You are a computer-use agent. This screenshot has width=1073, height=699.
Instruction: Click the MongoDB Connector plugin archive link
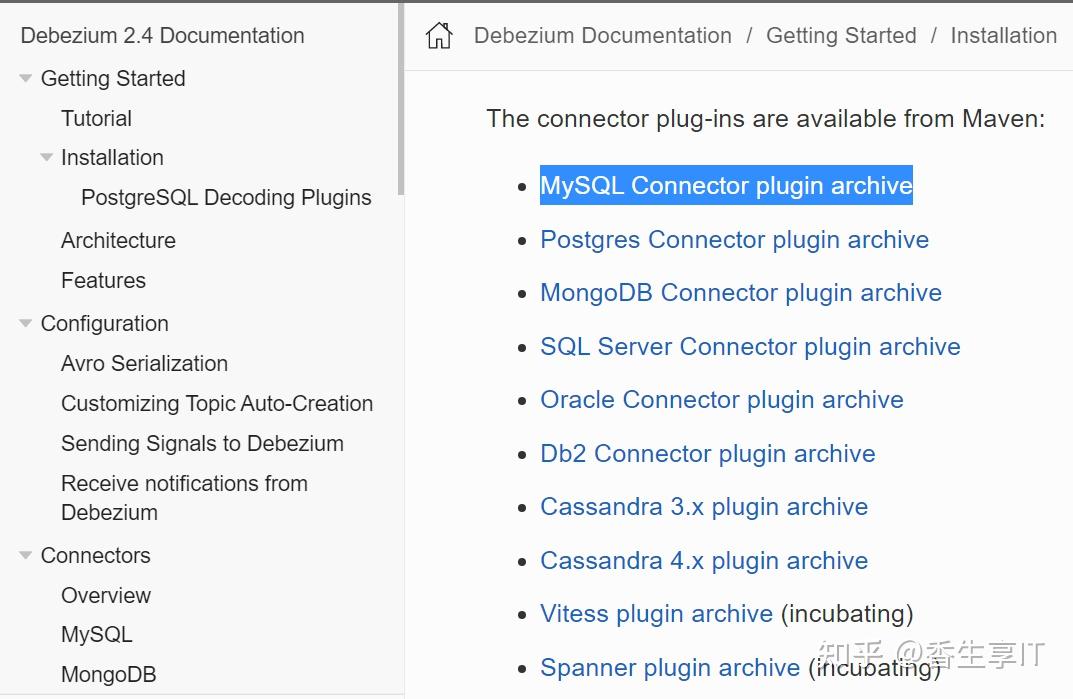point(741,293)
